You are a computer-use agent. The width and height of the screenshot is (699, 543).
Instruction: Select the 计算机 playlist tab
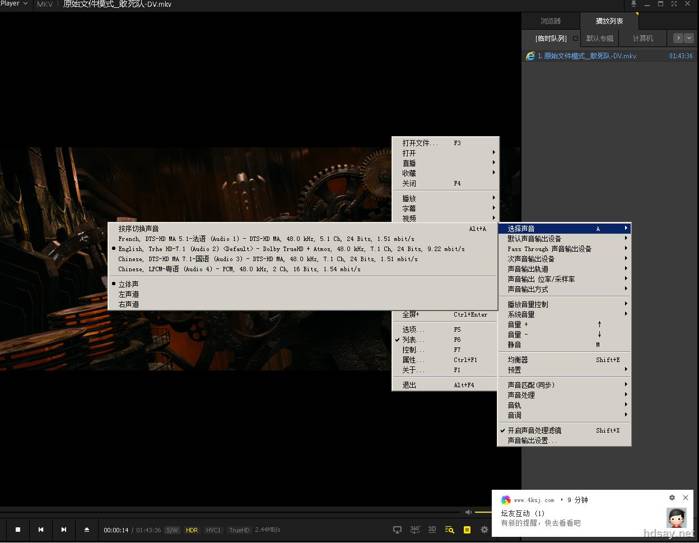[x=643, y=38]
